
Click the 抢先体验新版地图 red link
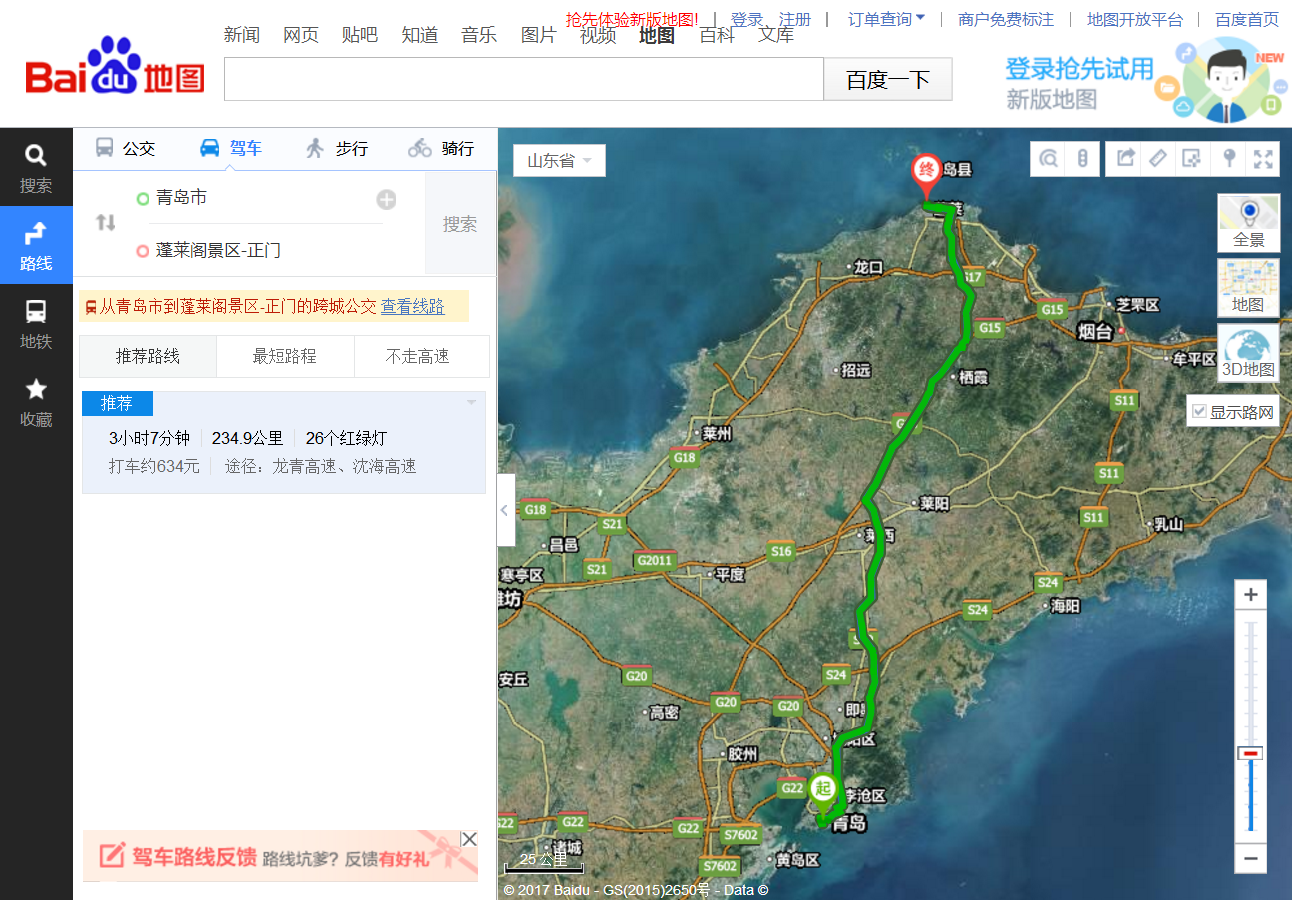point(632,19)
